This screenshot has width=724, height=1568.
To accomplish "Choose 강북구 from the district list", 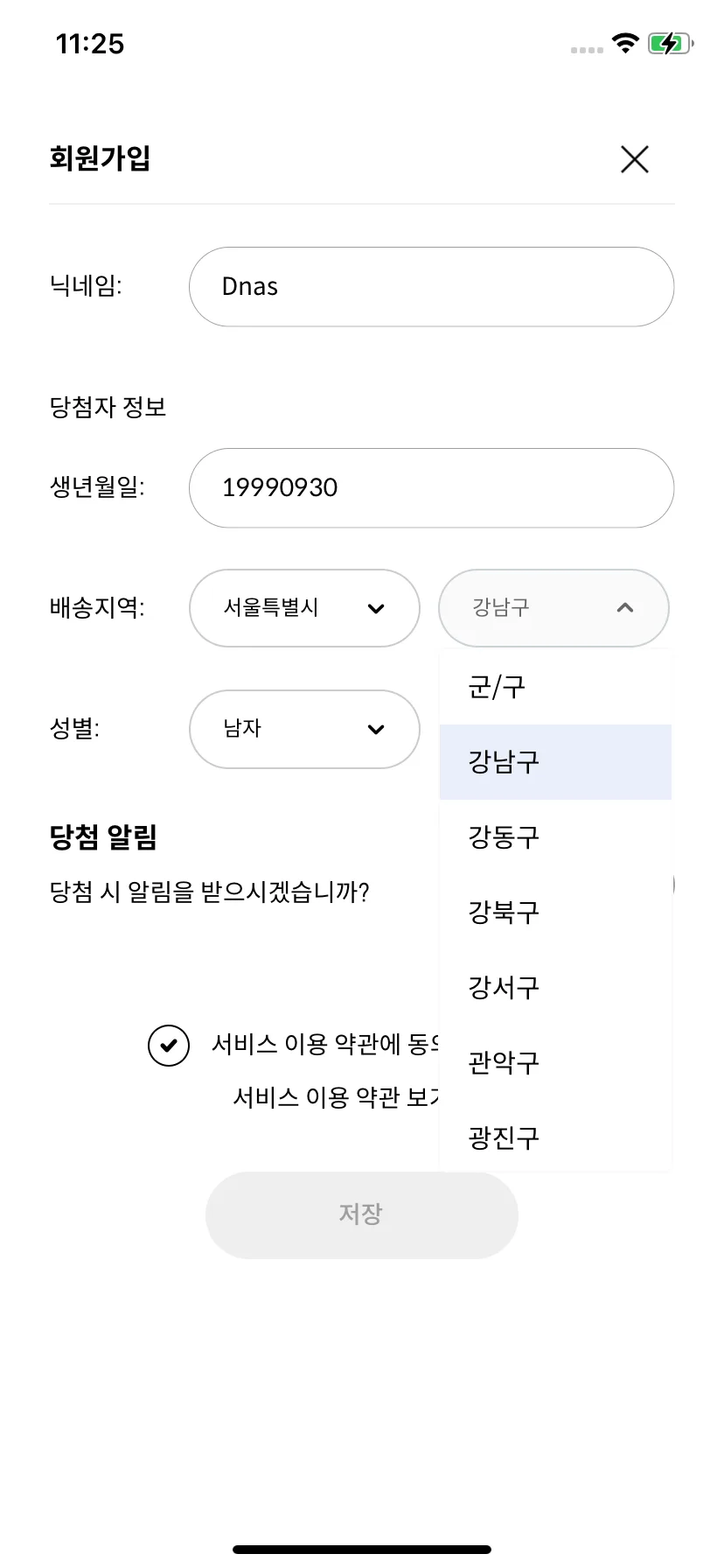I will [x=555, y=913].
